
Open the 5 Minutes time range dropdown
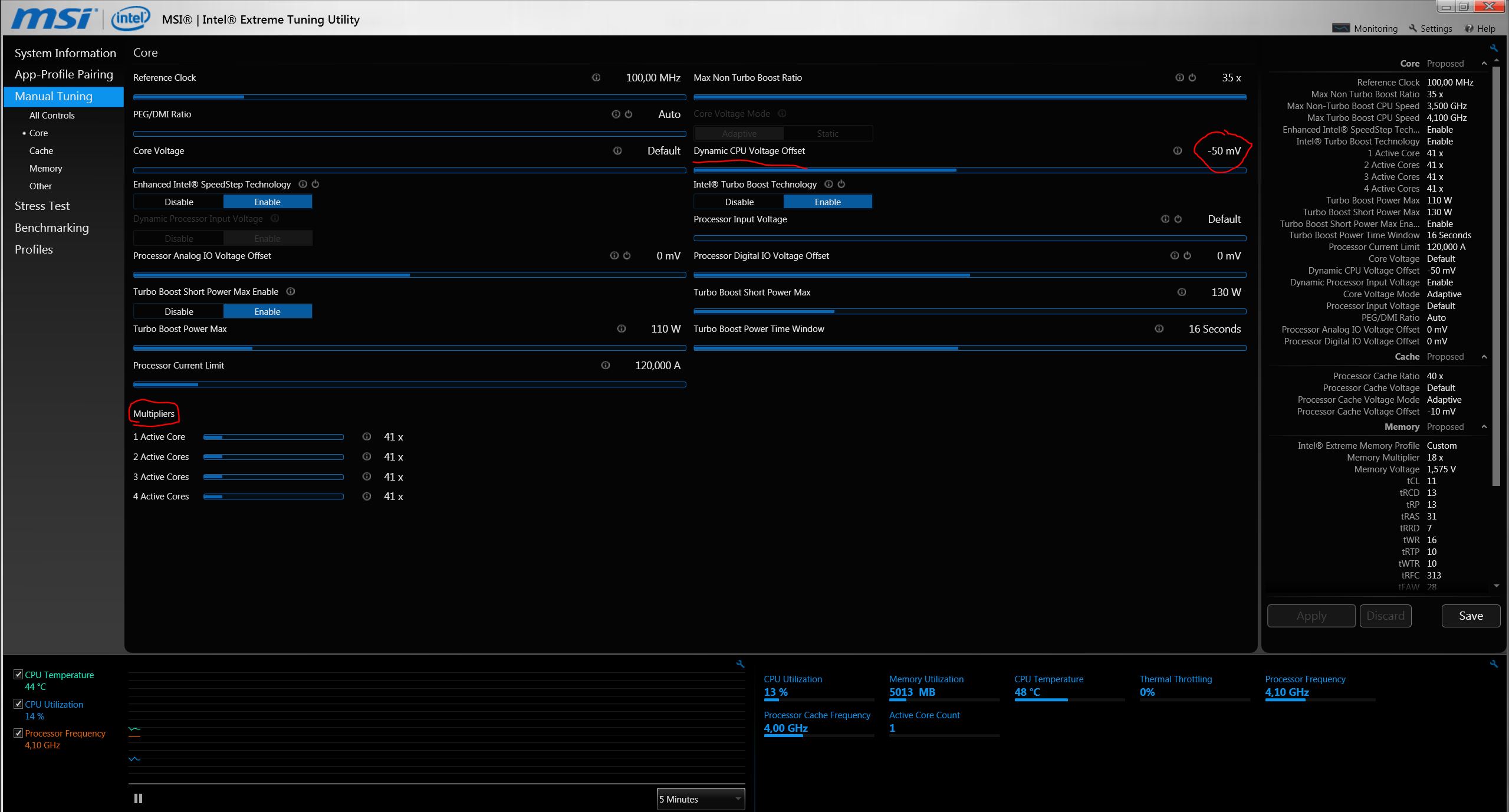[701, 799]
